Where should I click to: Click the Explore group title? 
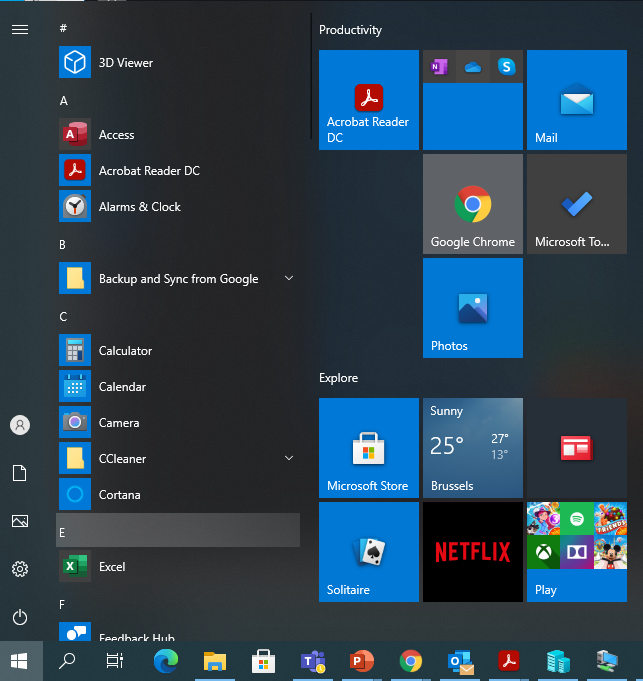coord(338,378)
